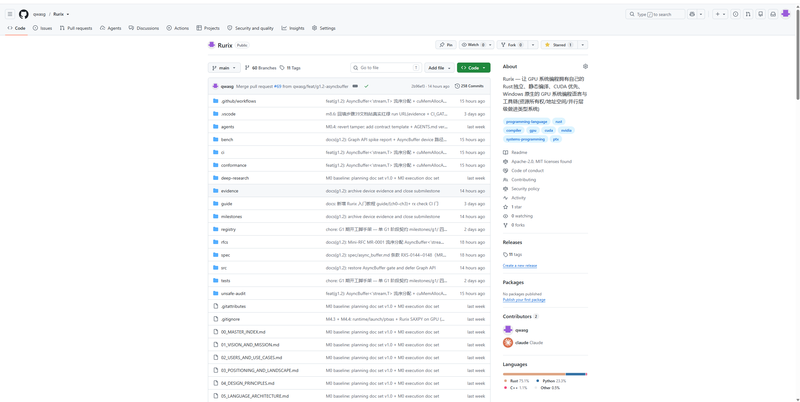Open the Copilot chat icon

pos(691,14)
